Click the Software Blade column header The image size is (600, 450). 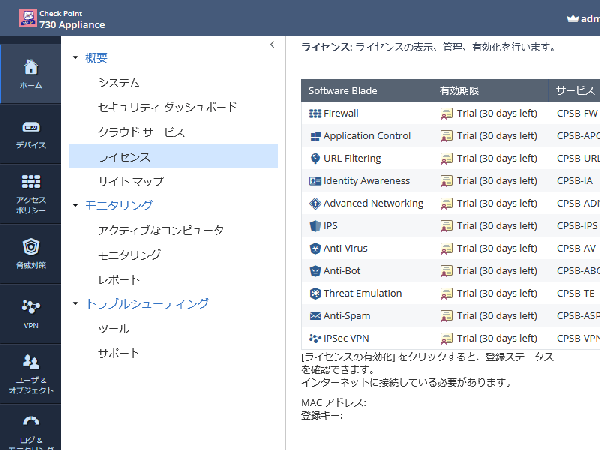pyautogui.click(x=343, y=91)
